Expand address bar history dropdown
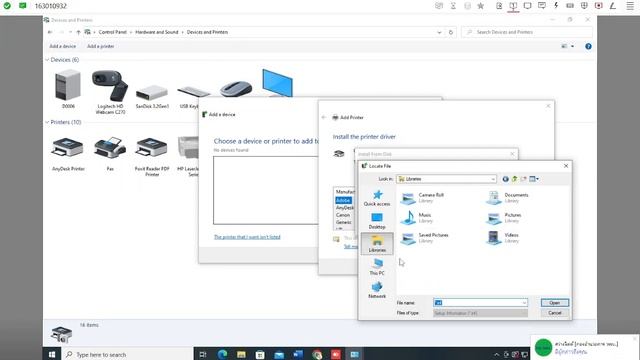 [439, 32]
